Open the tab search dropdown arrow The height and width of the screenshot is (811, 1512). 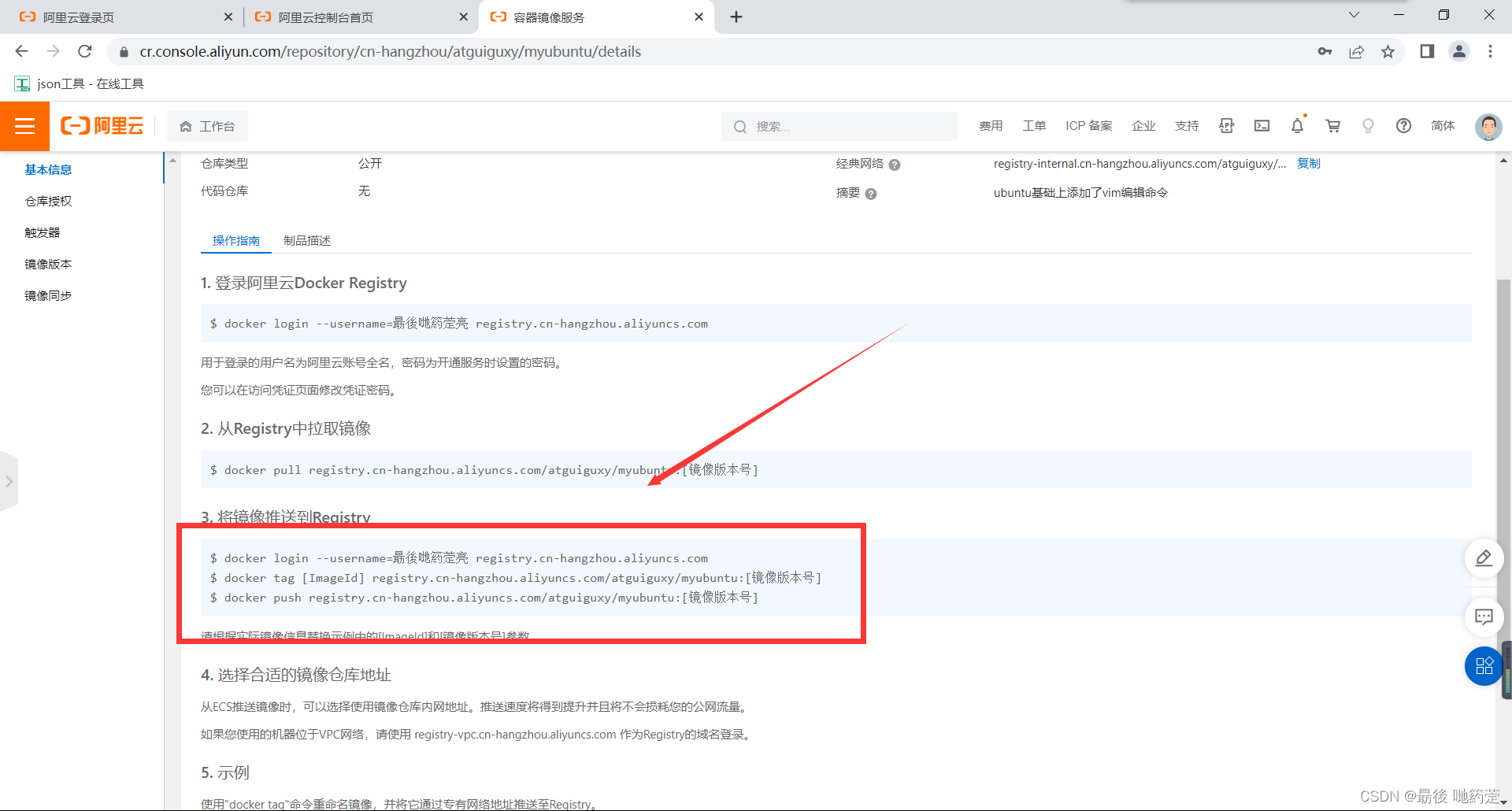1354,15
